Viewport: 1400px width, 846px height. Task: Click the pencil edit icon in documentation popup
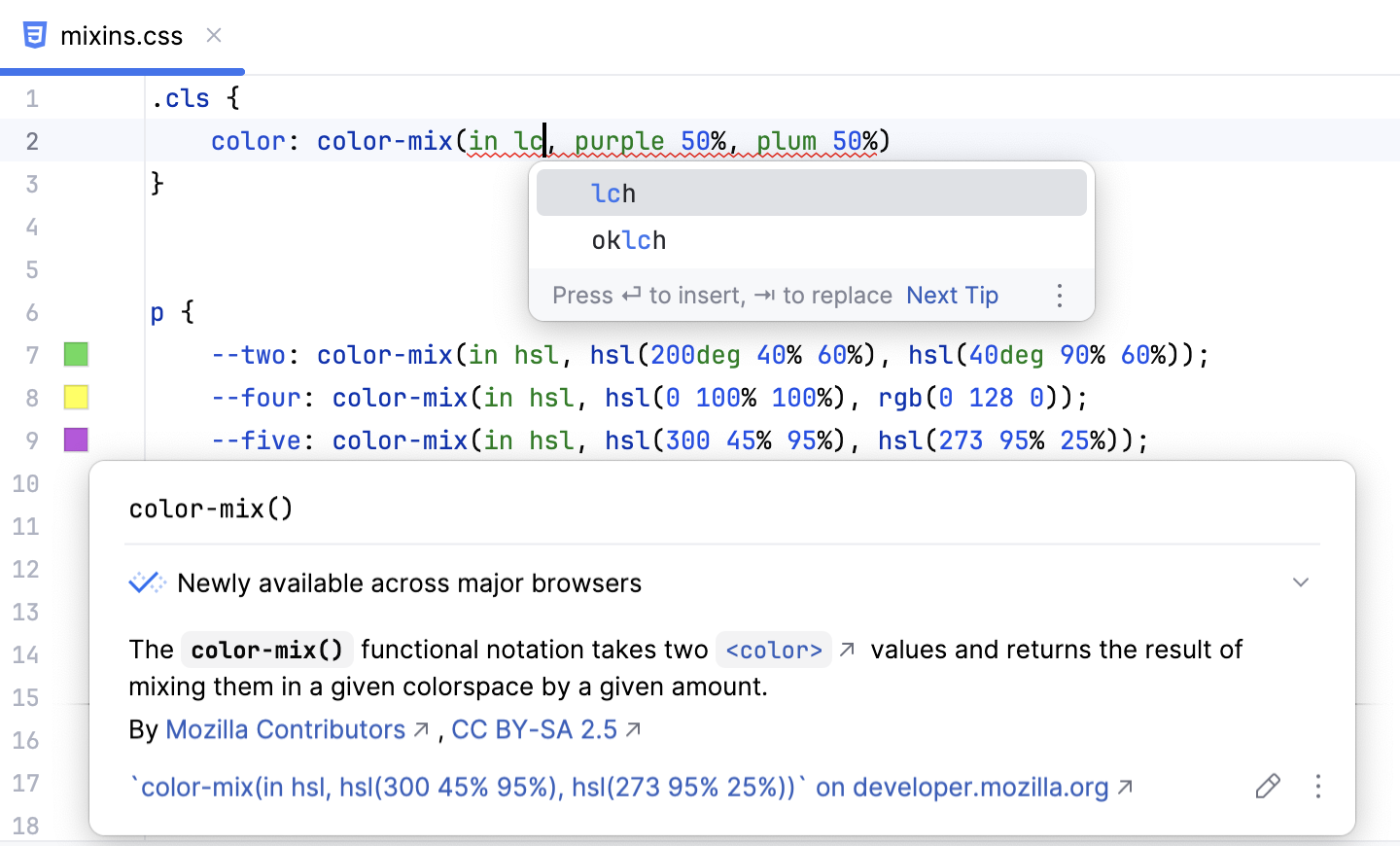1268,786
